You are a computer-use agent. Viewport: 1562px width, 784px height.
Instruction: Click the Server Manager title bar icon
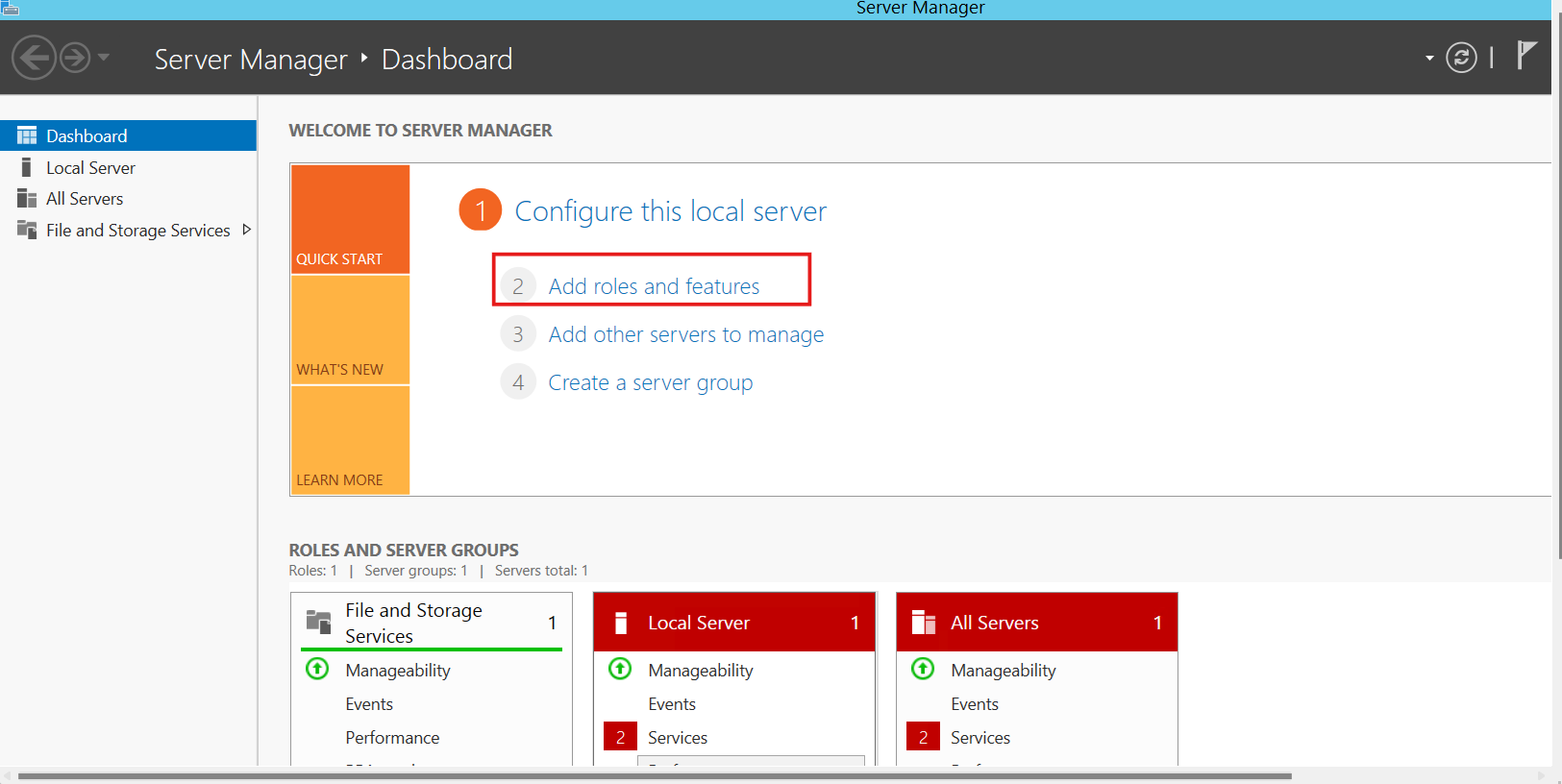pyautogui.click(x=10, y=9)
